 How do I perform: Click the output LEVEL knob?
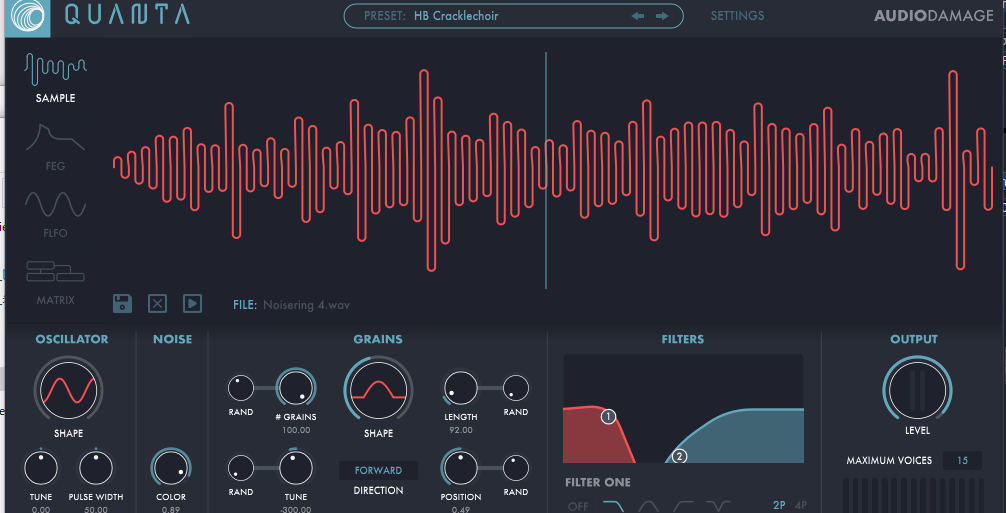917,390
